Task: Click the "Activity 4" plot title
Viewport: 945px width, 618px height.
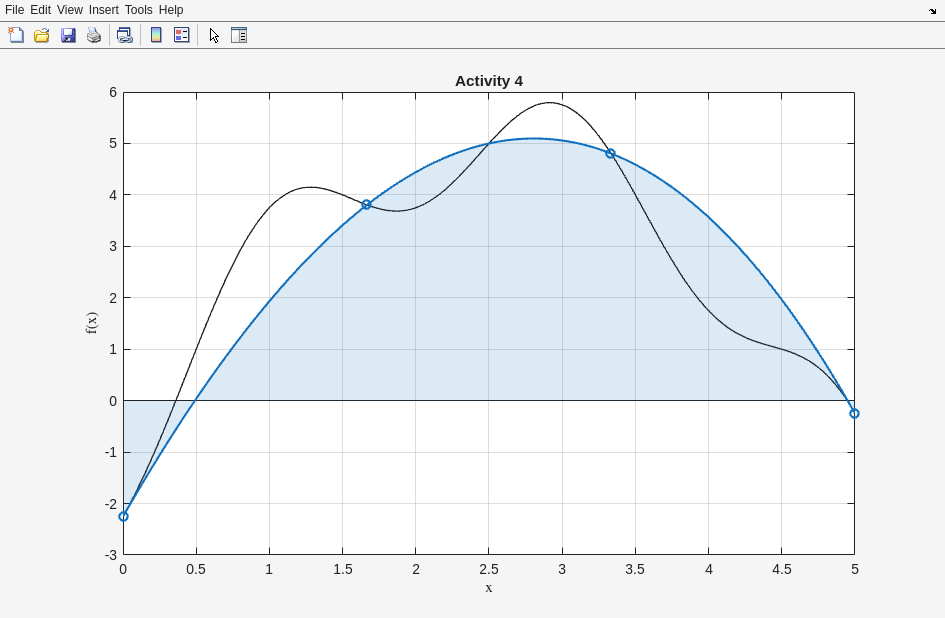Action: click(x=488, y=81)
